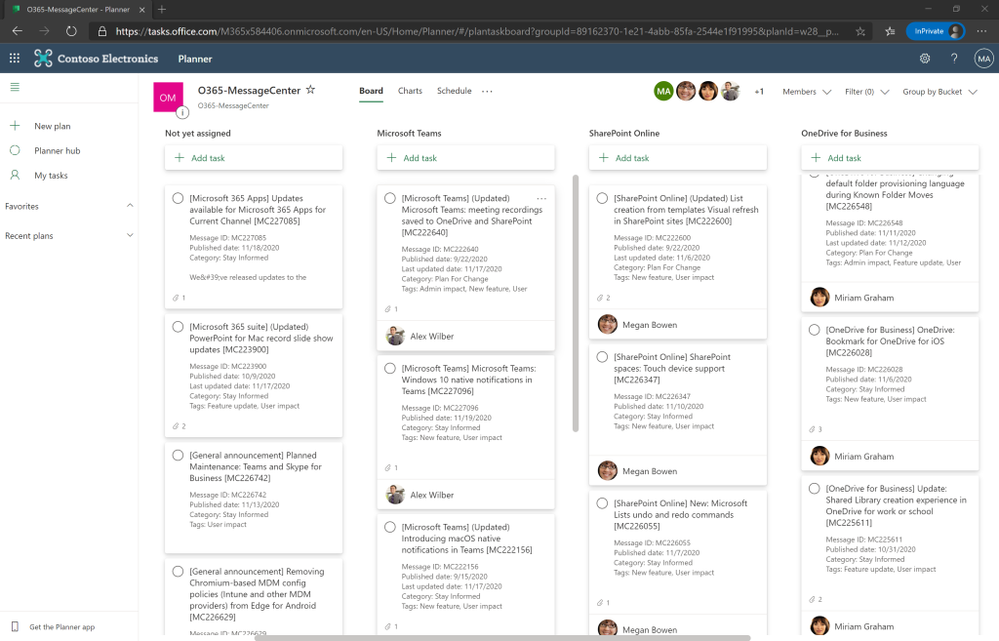Click the Not yet assigned bucket title
Screen dimensions: 999x641
[x=198, y=133]
